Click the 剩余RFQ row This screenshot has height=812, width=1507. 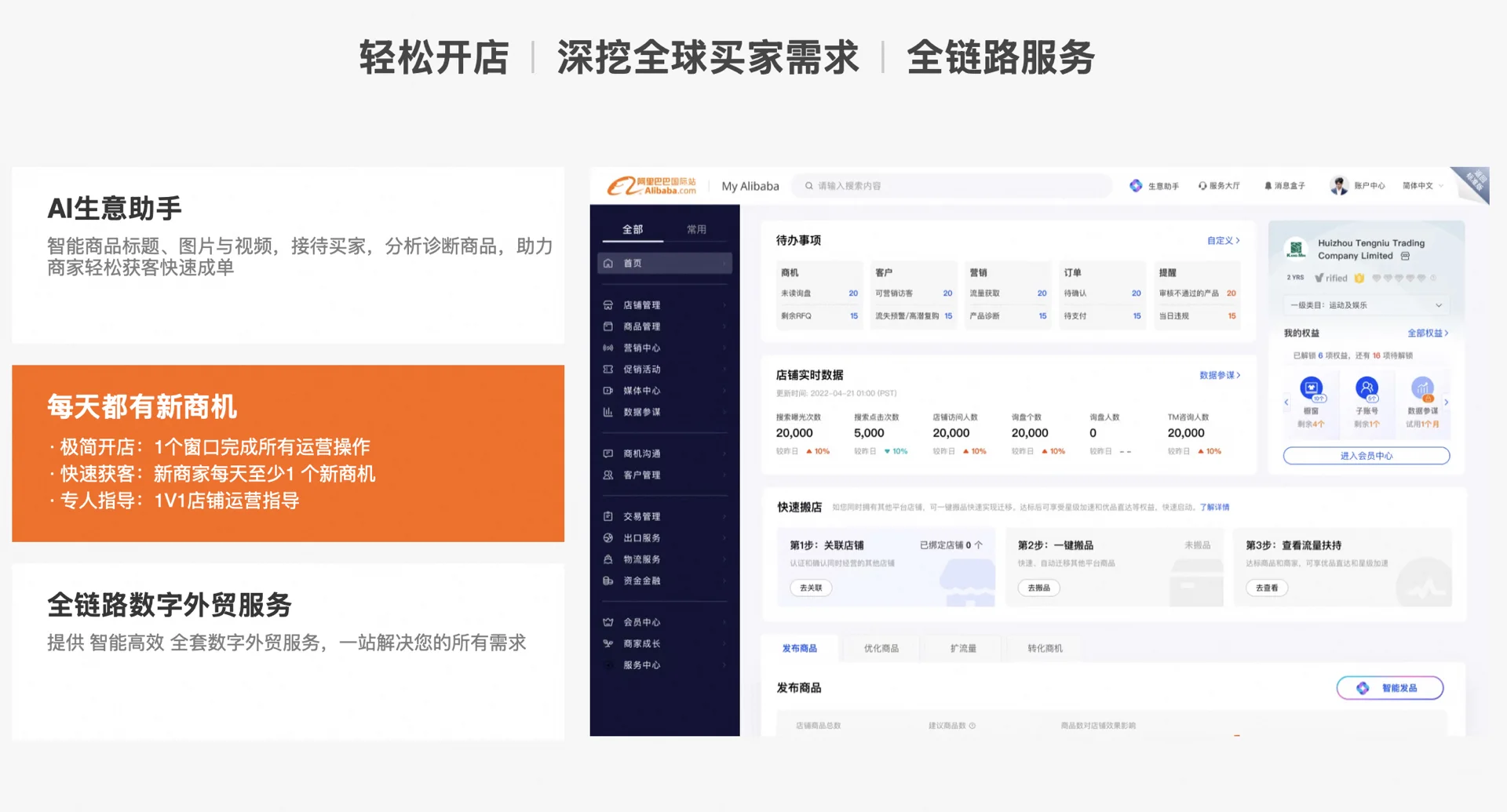(x=819, y=316)
